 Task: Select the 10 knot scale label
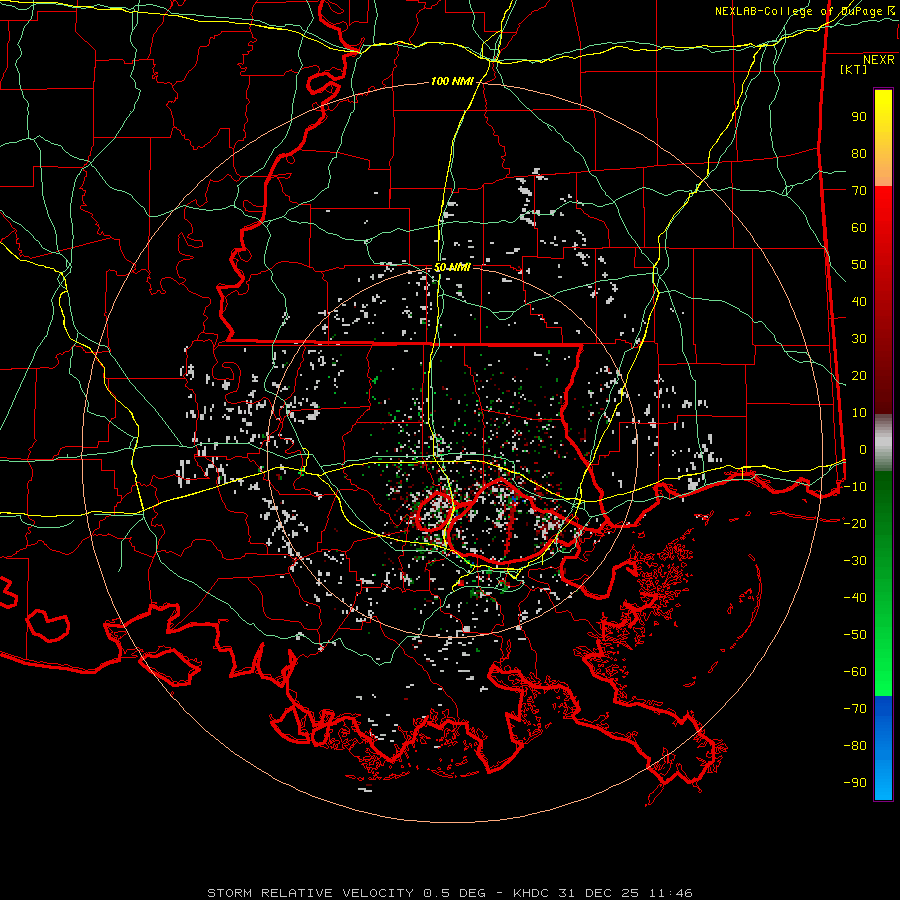pos(859,413)
